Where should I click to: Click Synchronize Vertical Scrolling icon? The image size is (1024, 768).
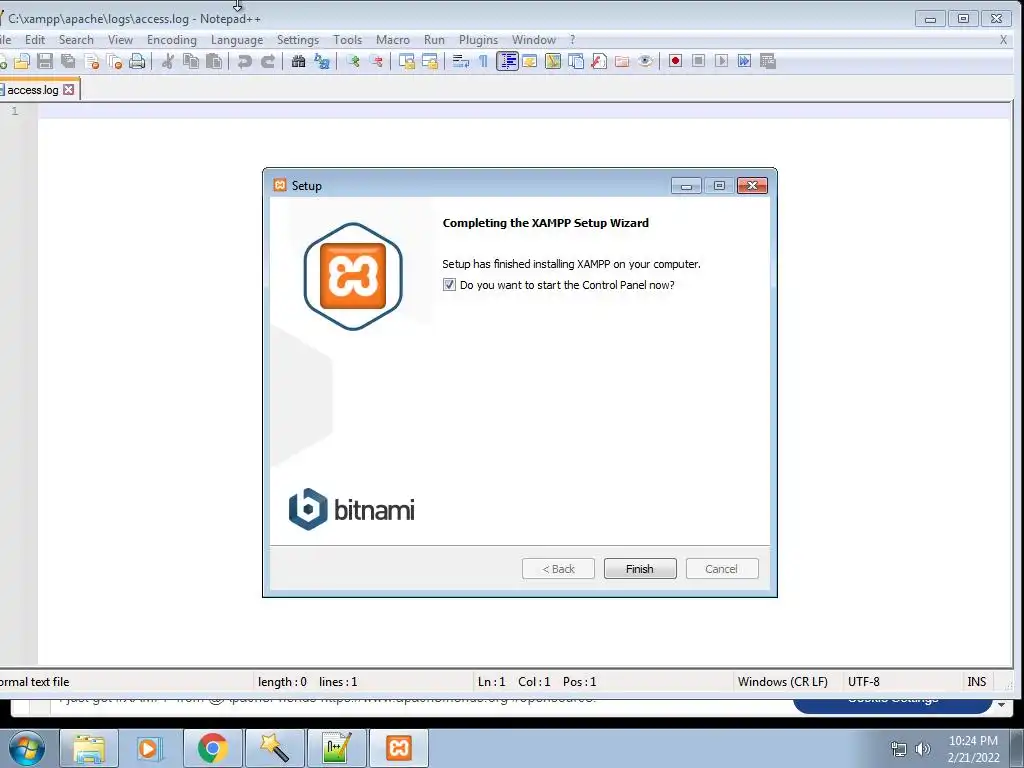(x=407, y=61)
